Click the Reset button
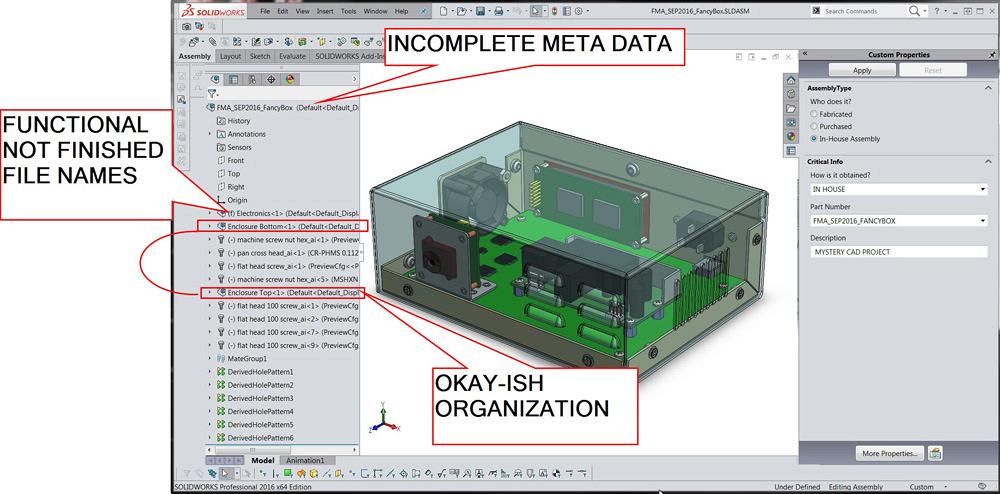Screen dimensions: 1000x494 point(932,71)
